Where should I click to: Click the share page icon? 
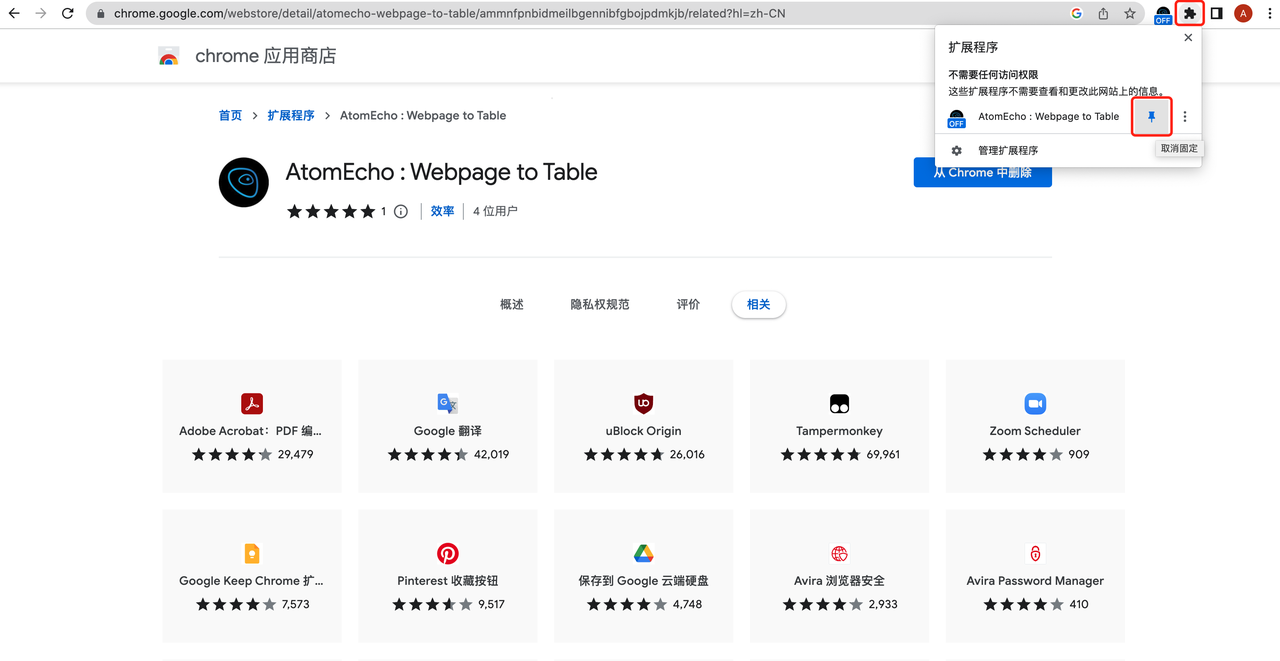(1103, 14)
